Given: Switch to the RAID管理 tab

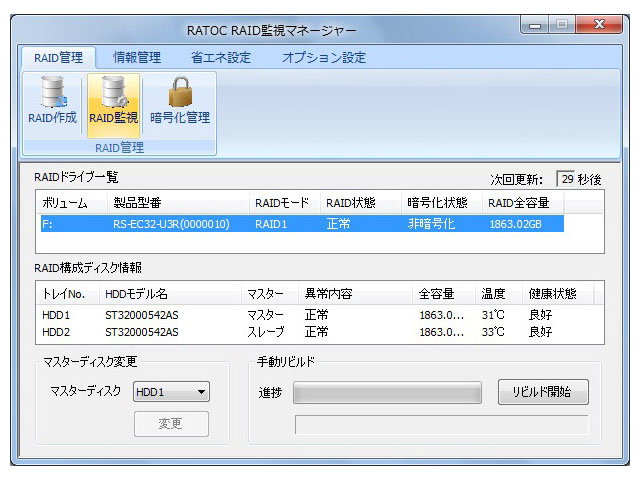Looking at the screenshot, I should (x=58, y=58).
